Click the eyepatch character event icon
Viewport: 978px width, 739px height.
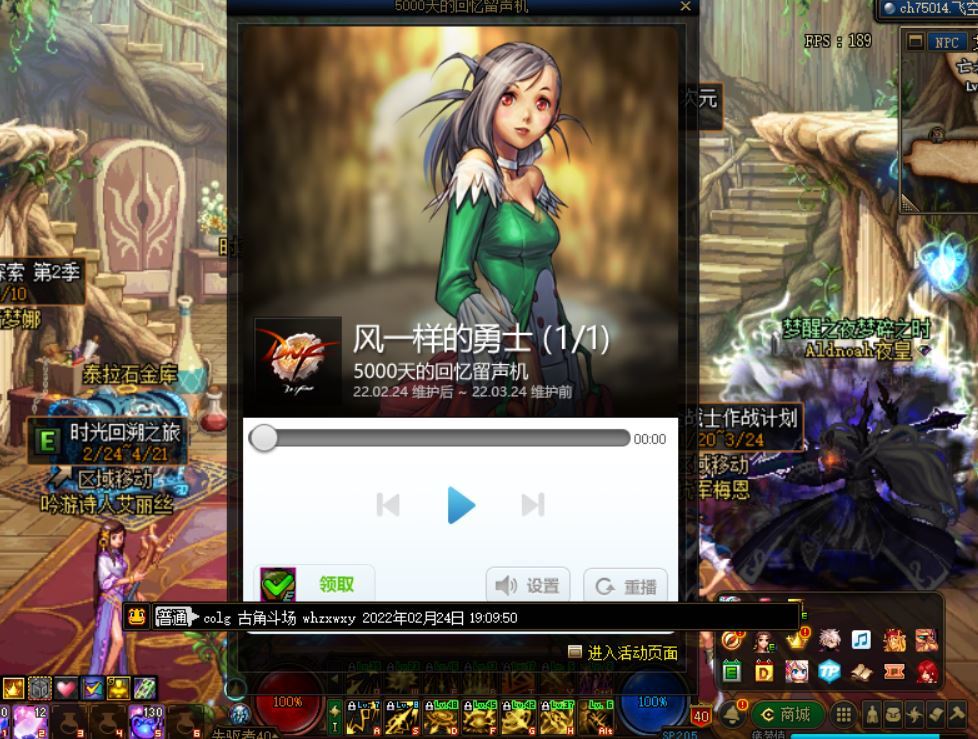(x=926, y=640)
